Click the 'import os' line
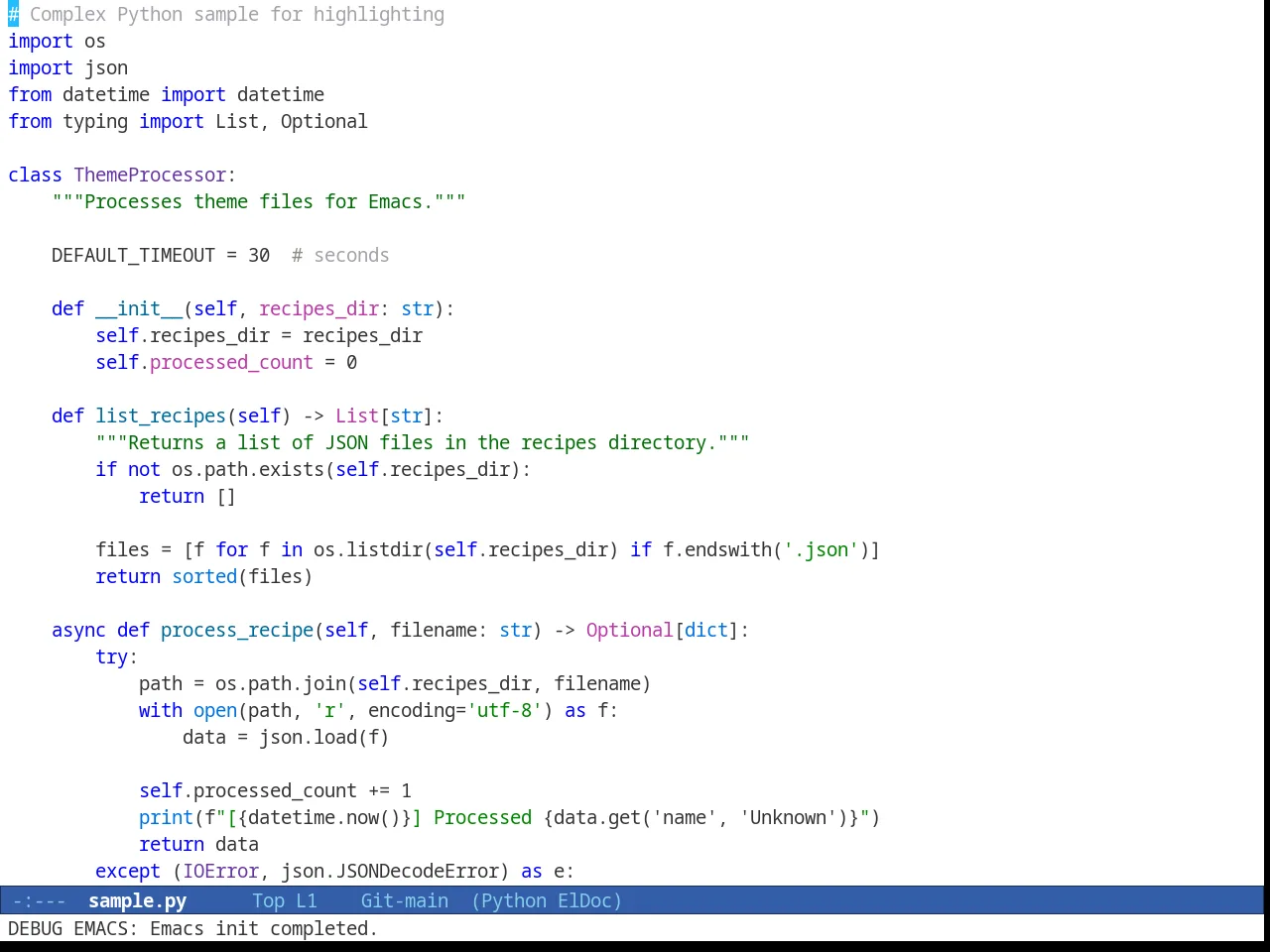The height and width of the screenshot is (952, 1270). click(57, 42)
